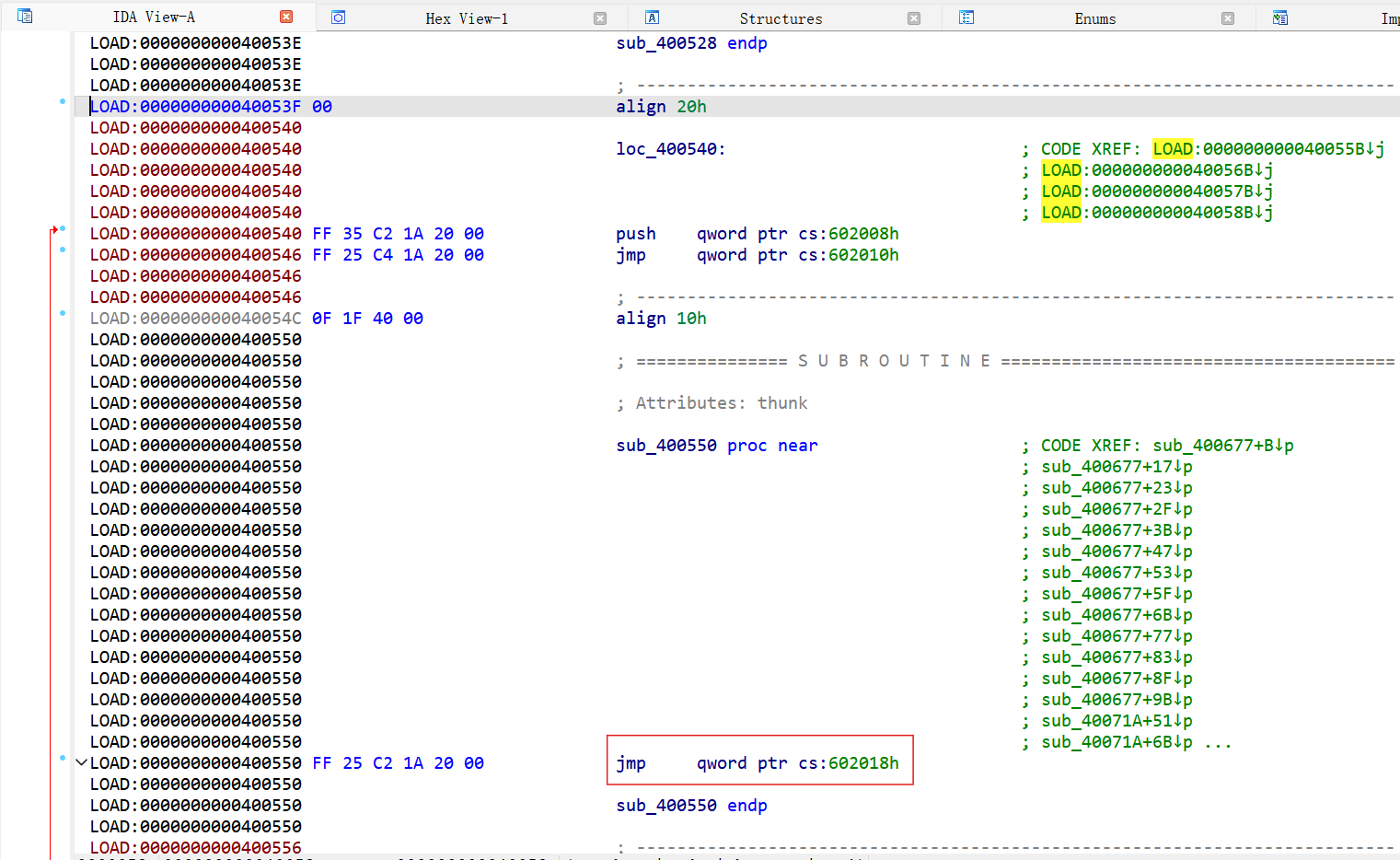Click address LOAD:0000000000400556
1400x860 pixels.
(x=195, y=848)
